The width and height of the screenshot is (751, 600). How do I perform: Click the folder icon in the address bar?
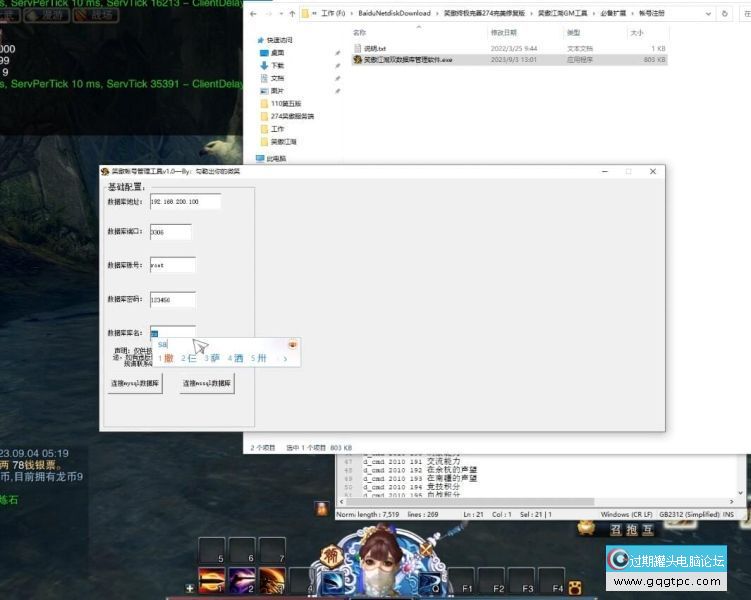pos(305,13)
